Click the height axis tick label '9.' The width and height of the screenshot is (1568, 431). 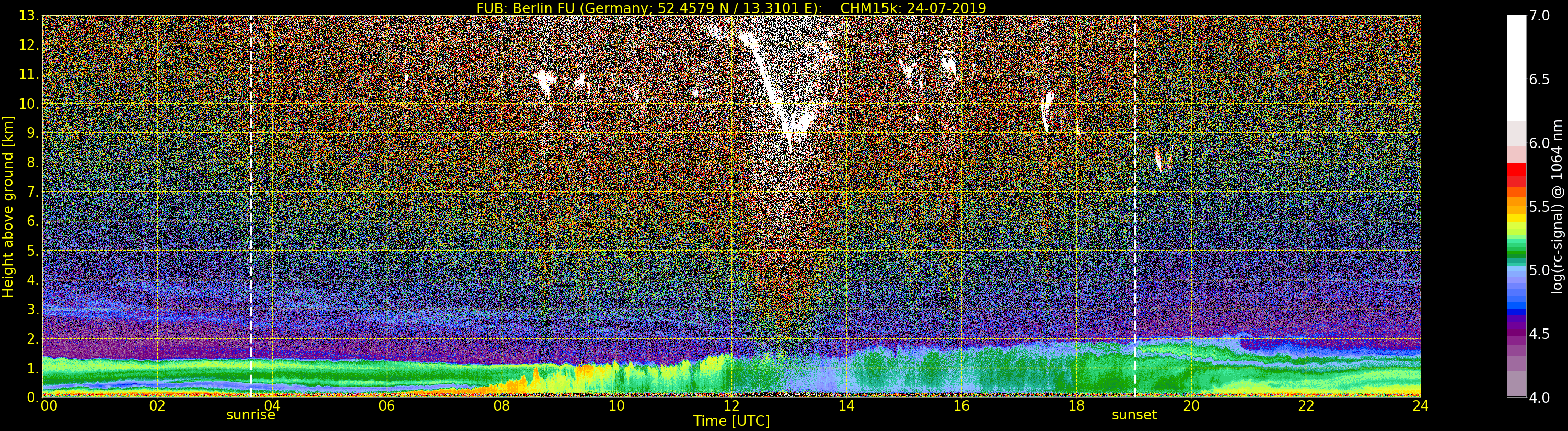(x=32, y=133)
